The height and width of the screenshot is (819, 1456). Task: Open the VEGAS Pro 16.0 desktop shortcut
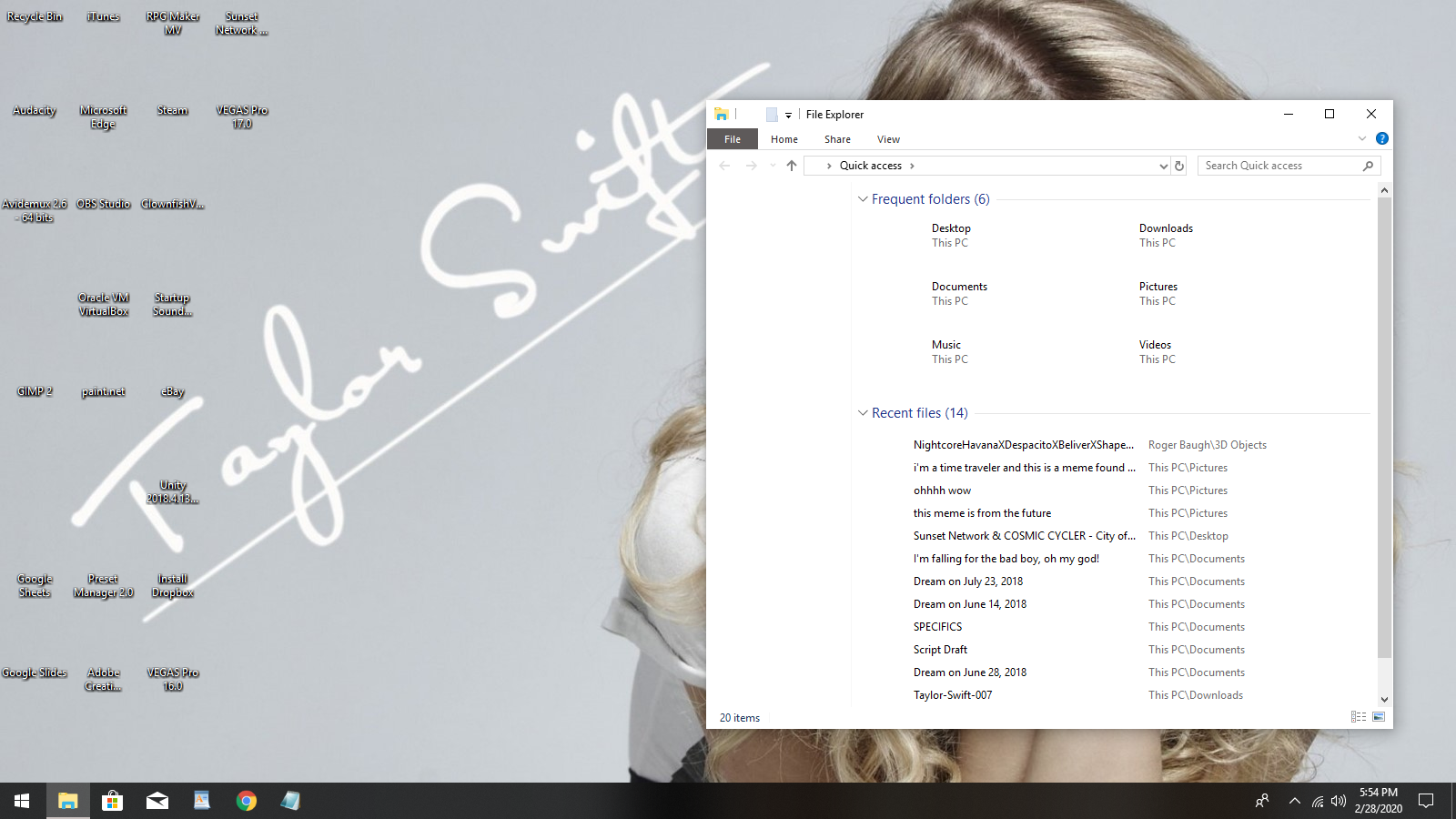pos(172,679)
